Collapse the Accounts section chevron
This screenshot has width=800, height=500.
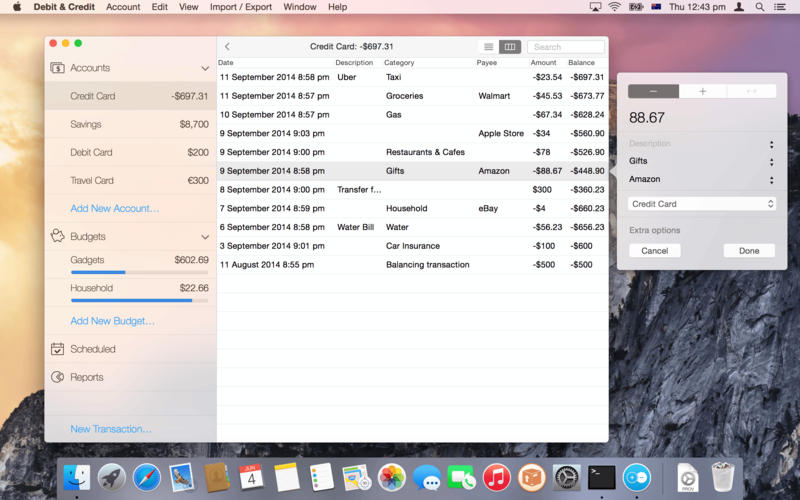pyautogui.click(x=204, y=68)
